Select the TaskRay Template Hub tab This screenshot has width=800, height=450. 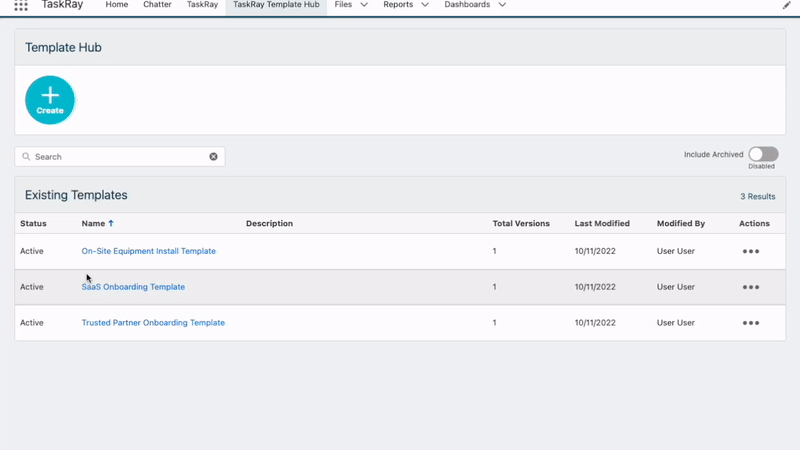(x=276, y=5)
